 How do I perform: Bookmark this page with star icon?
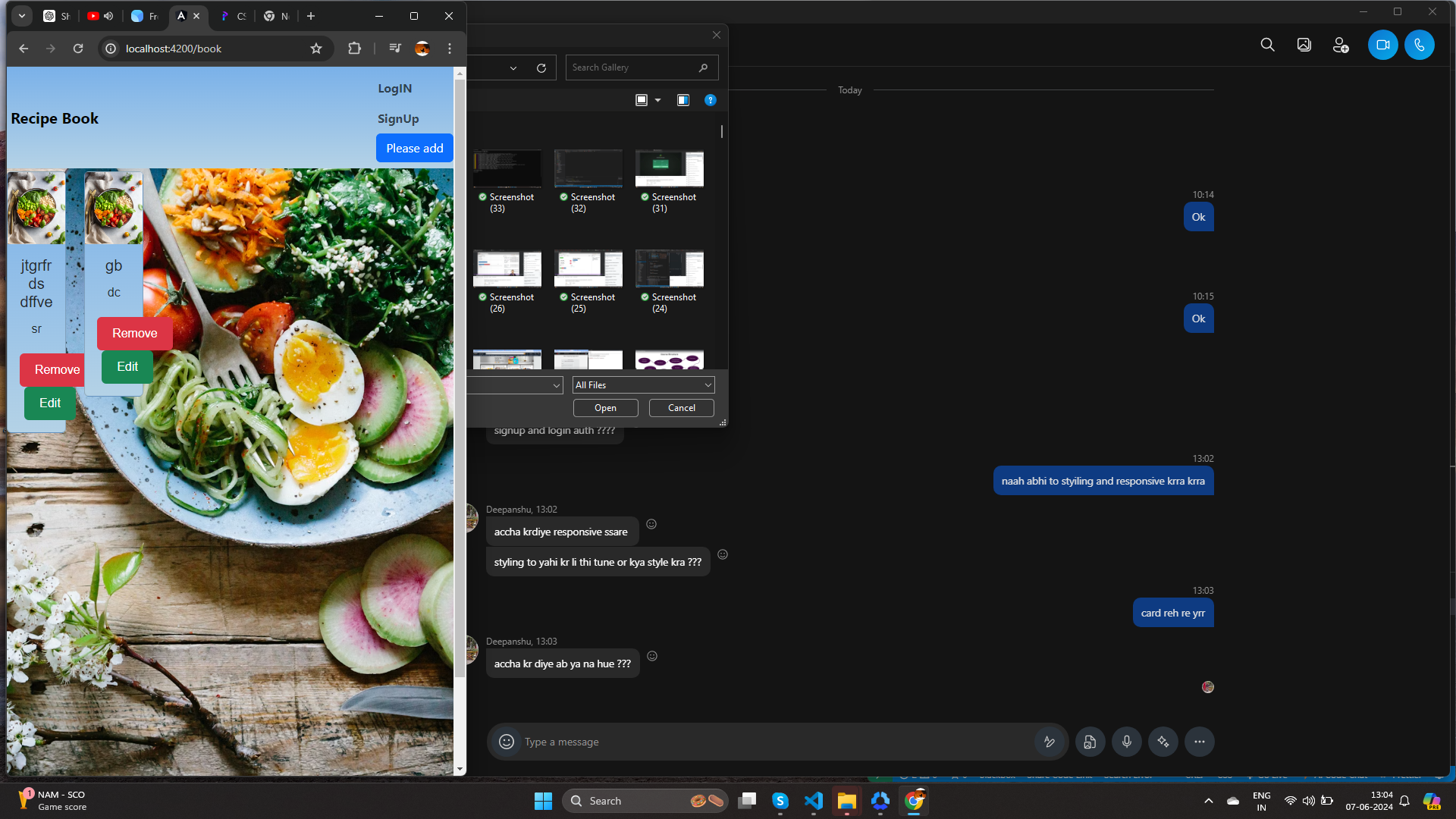point(316,49)
